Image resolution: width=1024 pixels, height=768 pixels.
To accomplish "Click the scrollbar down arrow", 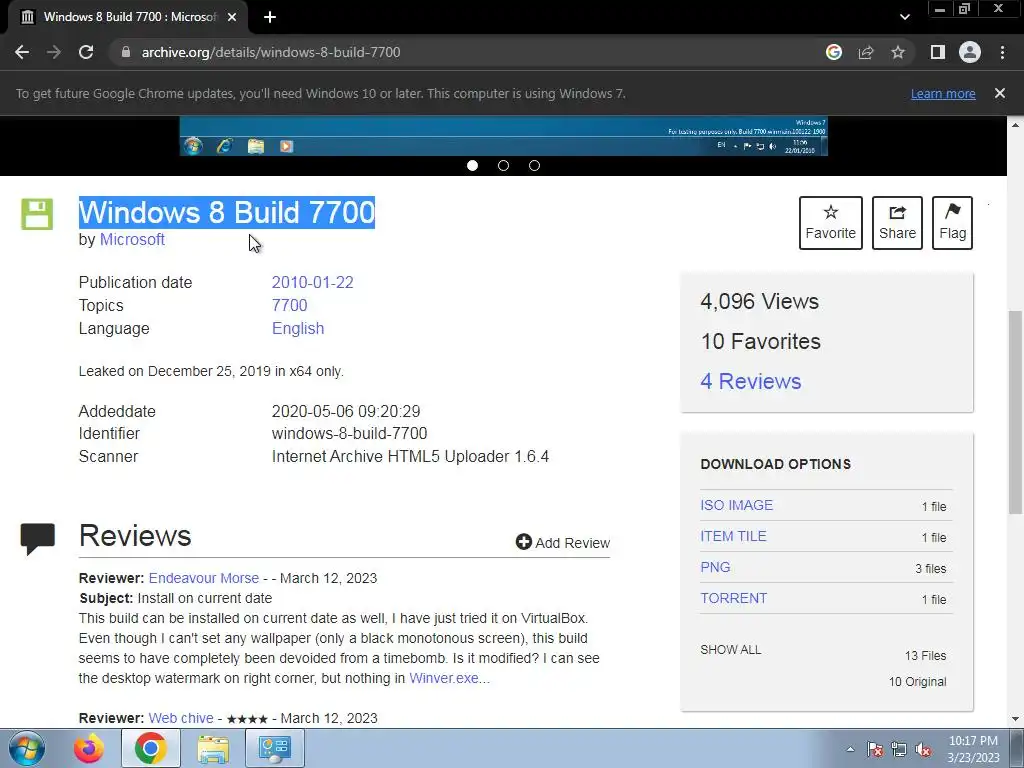I will 1015,719.
